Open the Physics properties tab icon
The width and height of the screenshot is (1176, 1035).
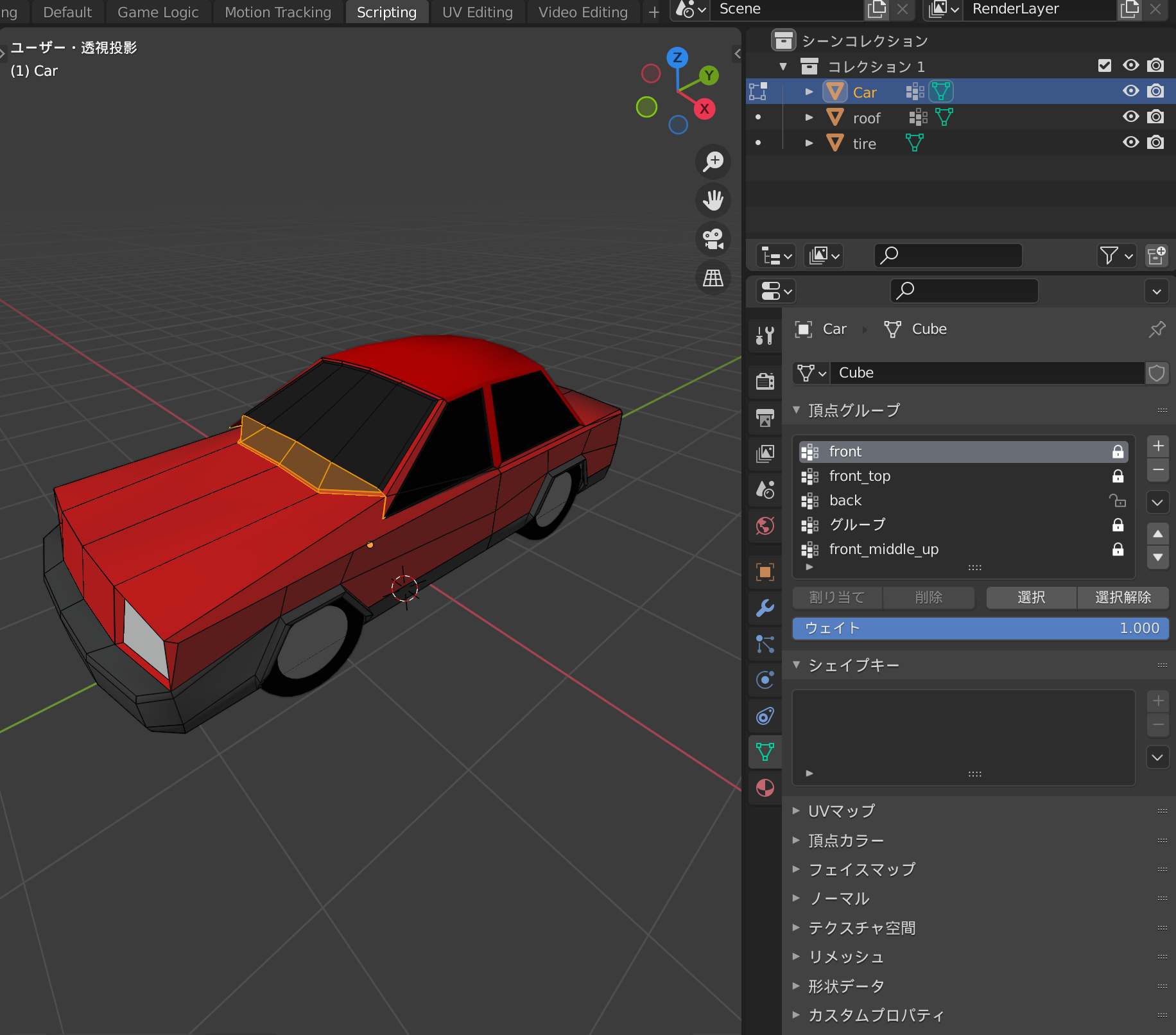(x=765, y=680)
